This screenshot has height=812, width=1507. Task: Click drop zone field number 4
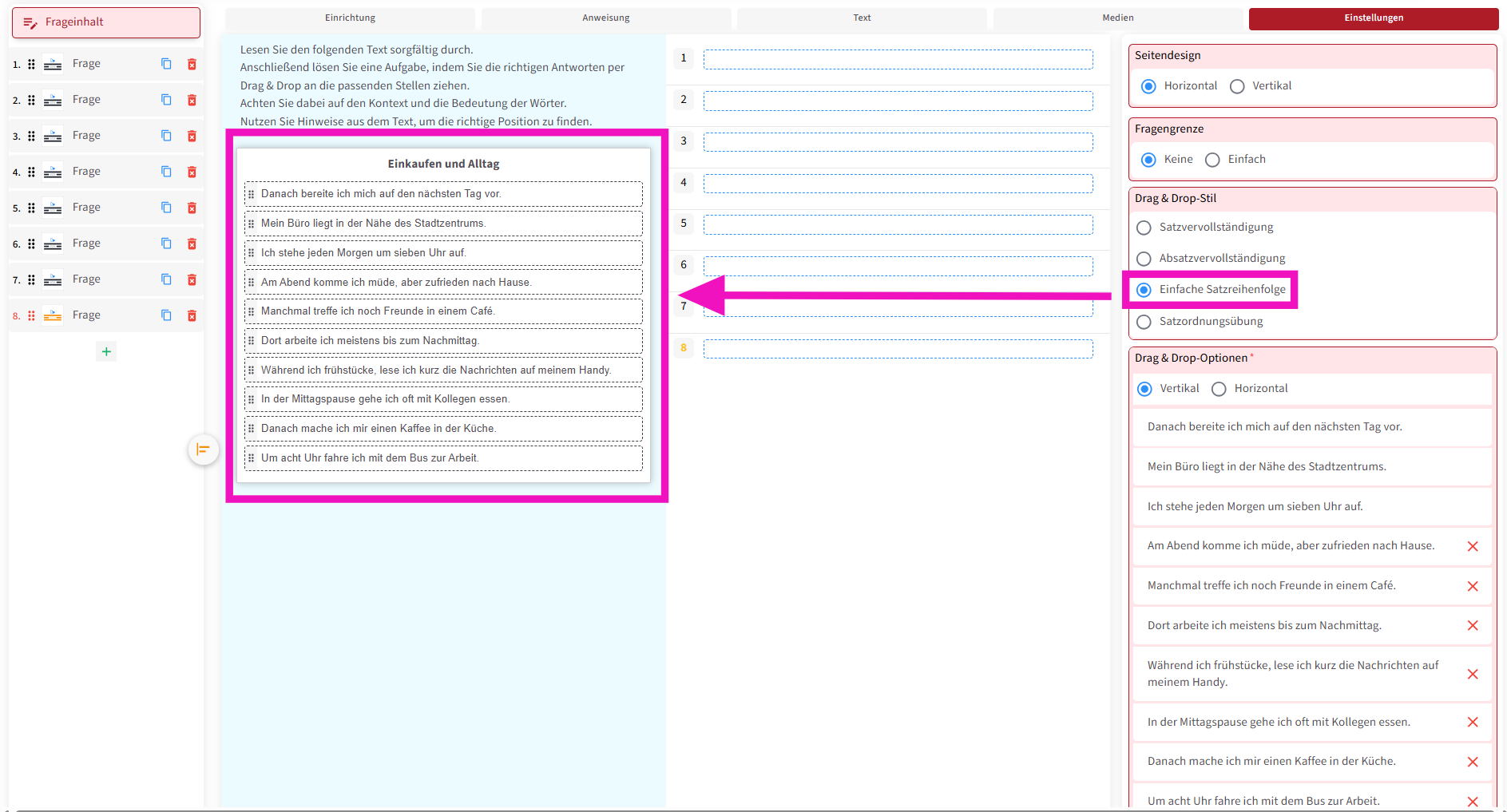[x=898, y=184]
